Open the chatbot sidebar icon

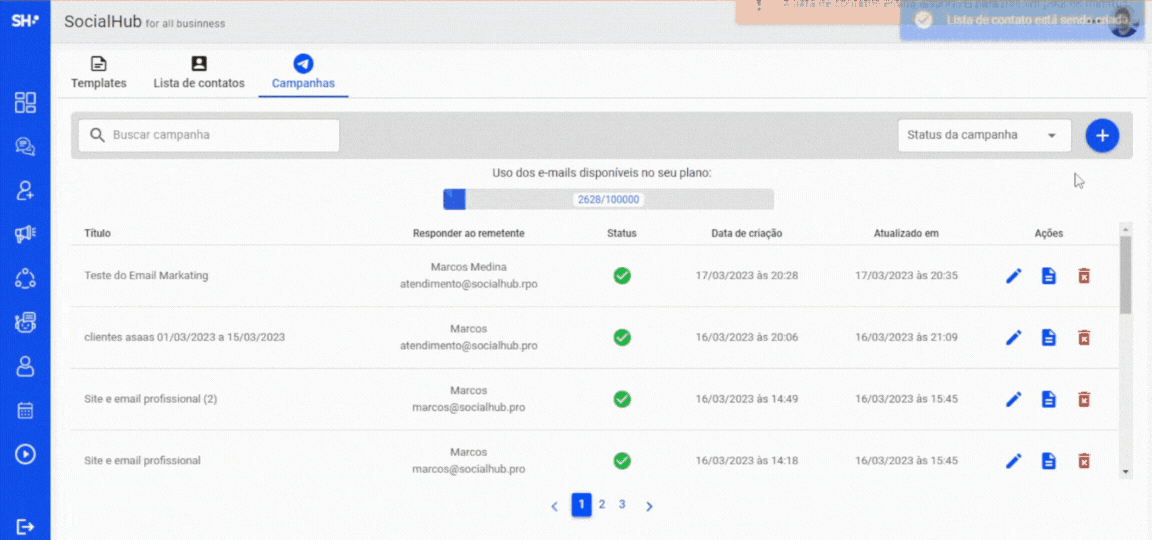tap(25, 322)
